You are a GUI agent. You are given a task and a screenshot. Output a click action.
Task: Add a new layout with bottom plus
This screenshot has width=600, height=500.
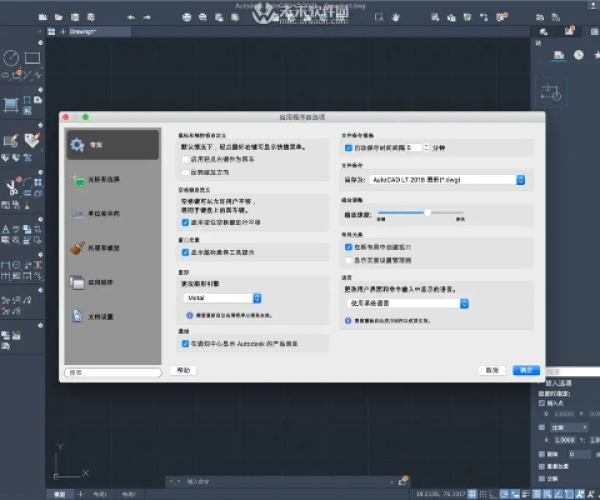point(80,494)
